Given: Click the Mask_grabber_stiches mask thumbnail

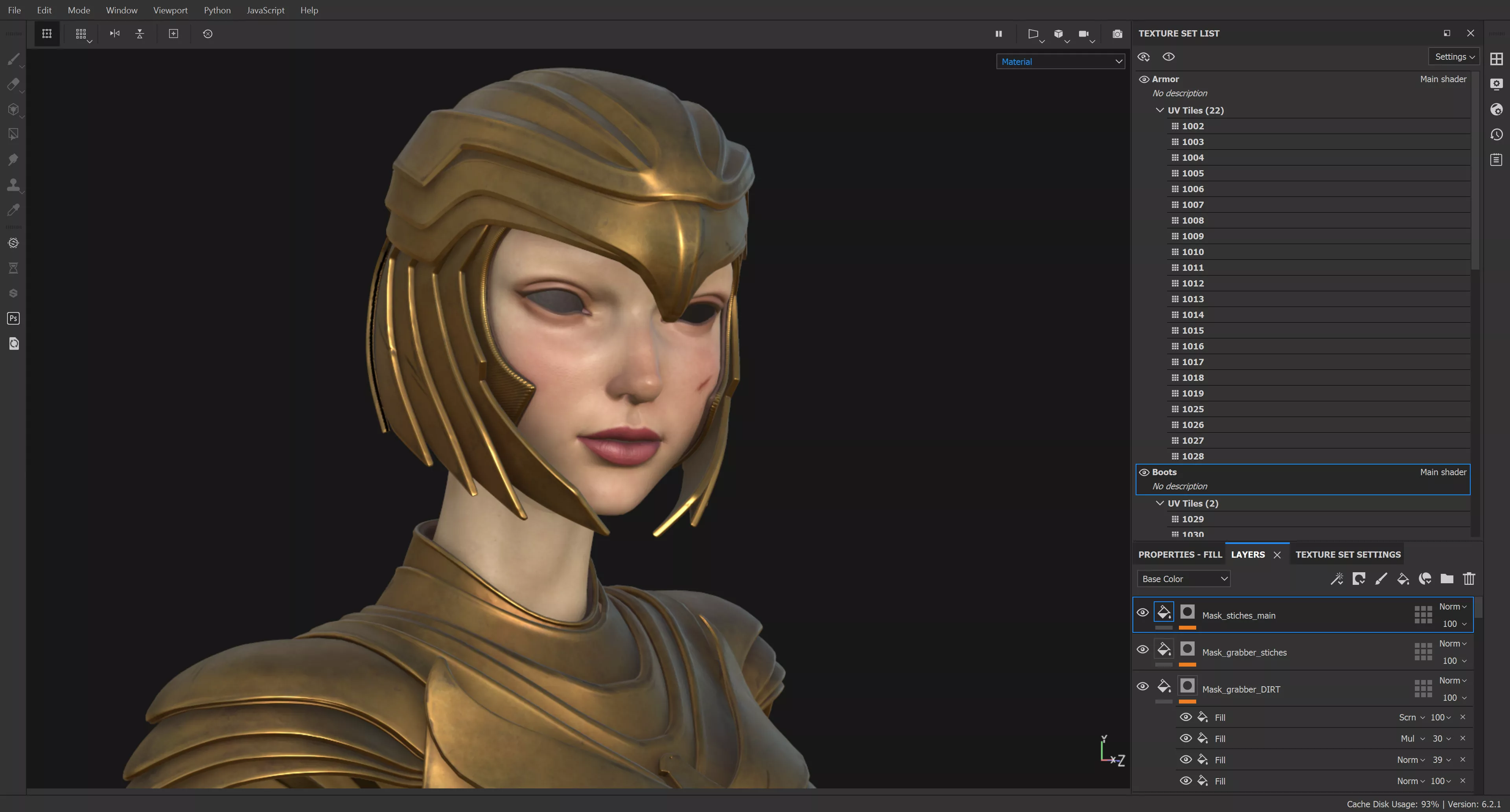Looking at the screenshot, I should pyautogui.click(x=1187, y=649).
